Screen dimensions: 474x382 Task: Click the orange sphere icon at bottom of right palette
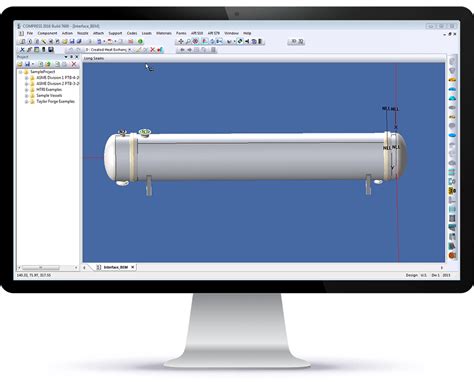(x=452, y=255)
